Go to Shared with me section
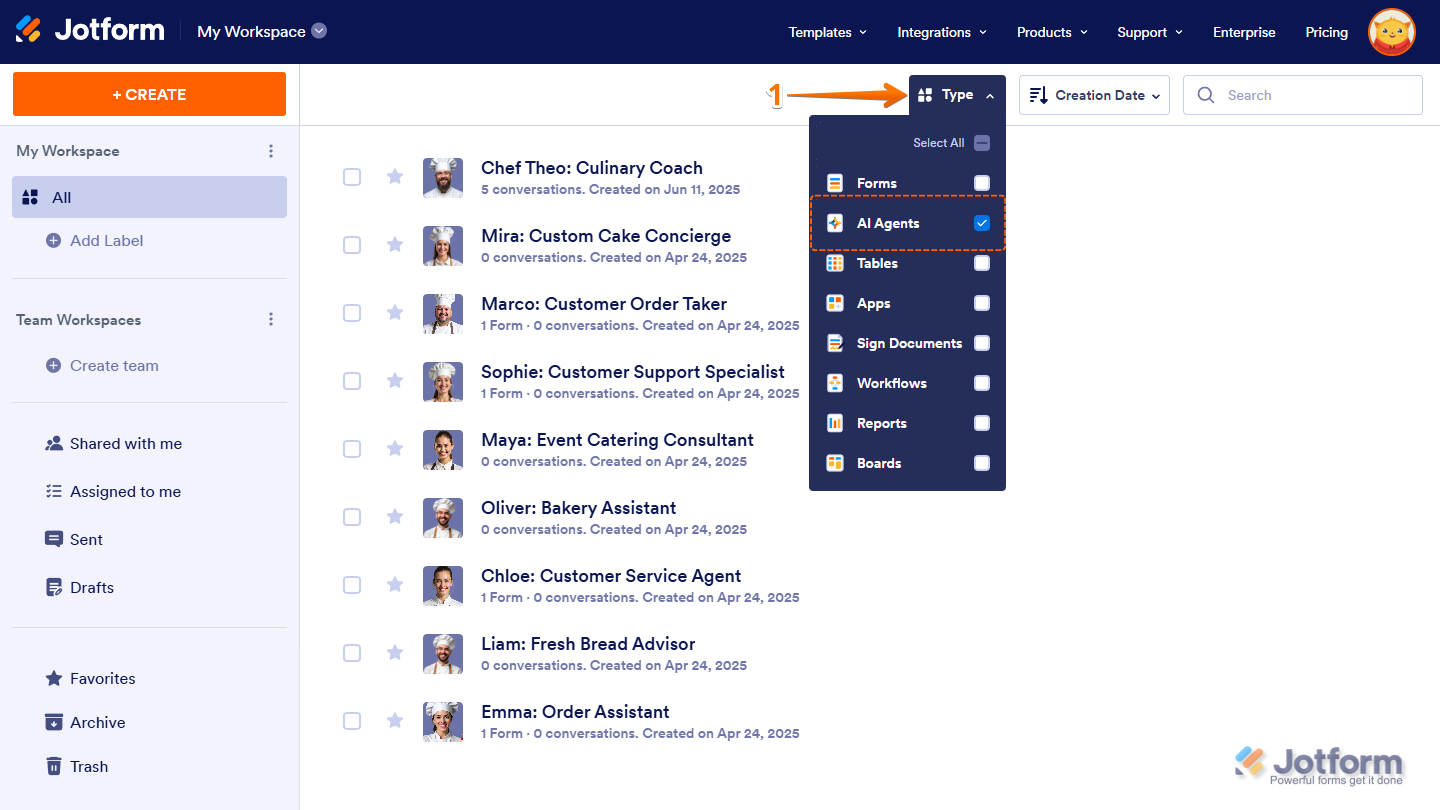This screenshot has height=810, width=1440. click(125, 444)
